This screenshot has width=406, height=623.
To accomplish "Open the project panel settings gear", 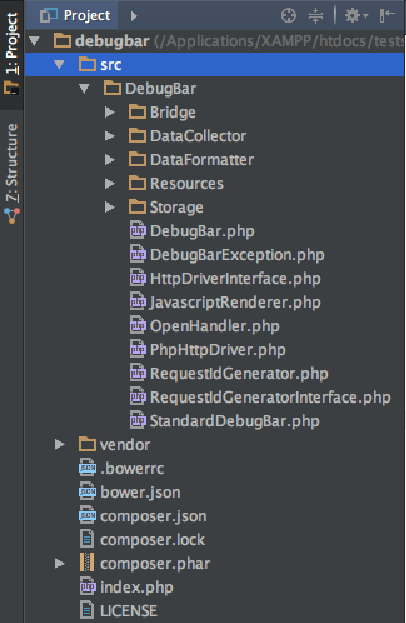I will (356, 16).
